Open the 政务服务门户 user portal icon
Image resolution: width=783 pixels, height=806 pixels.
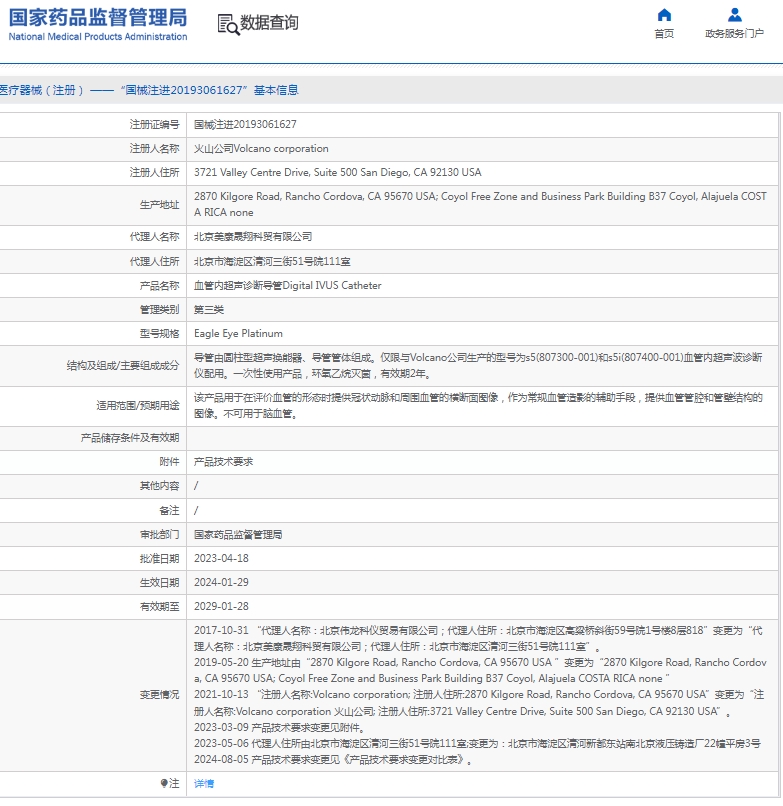[x=735, y=15]
